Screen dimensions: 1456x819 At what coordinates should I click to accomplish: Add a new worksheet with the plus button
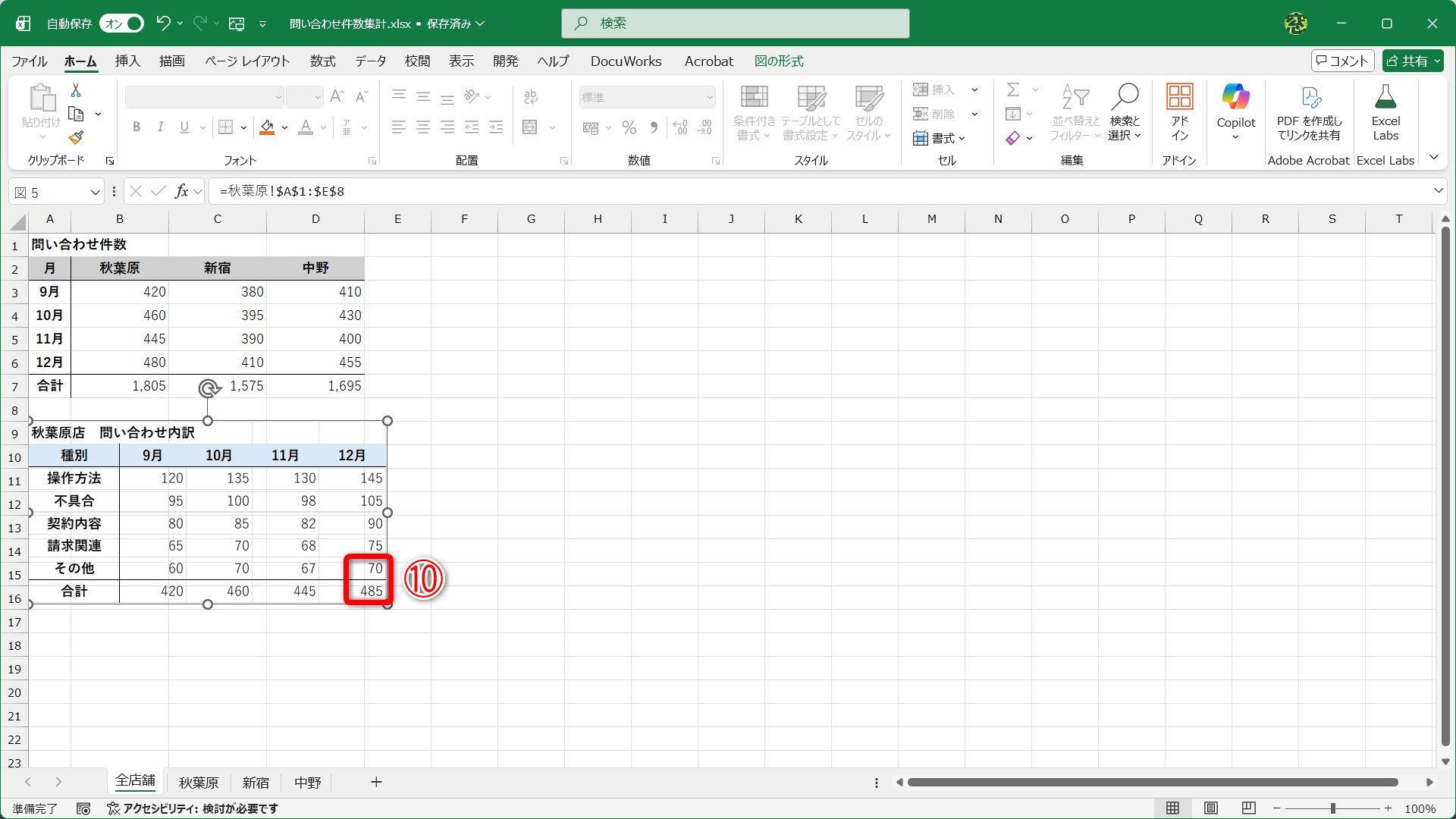click(x=376, y=782)
